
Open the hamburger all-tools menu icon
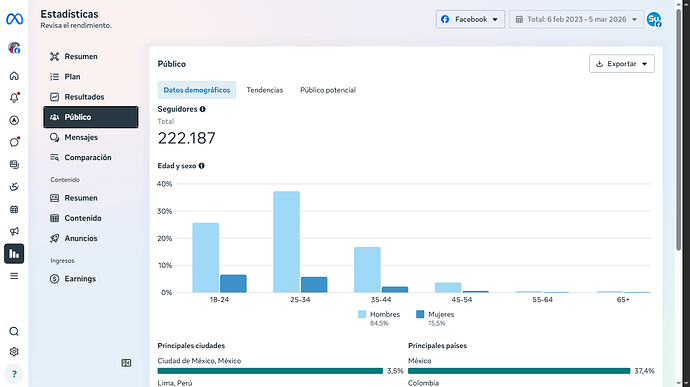pyautogui.click(x=14, y=276)
